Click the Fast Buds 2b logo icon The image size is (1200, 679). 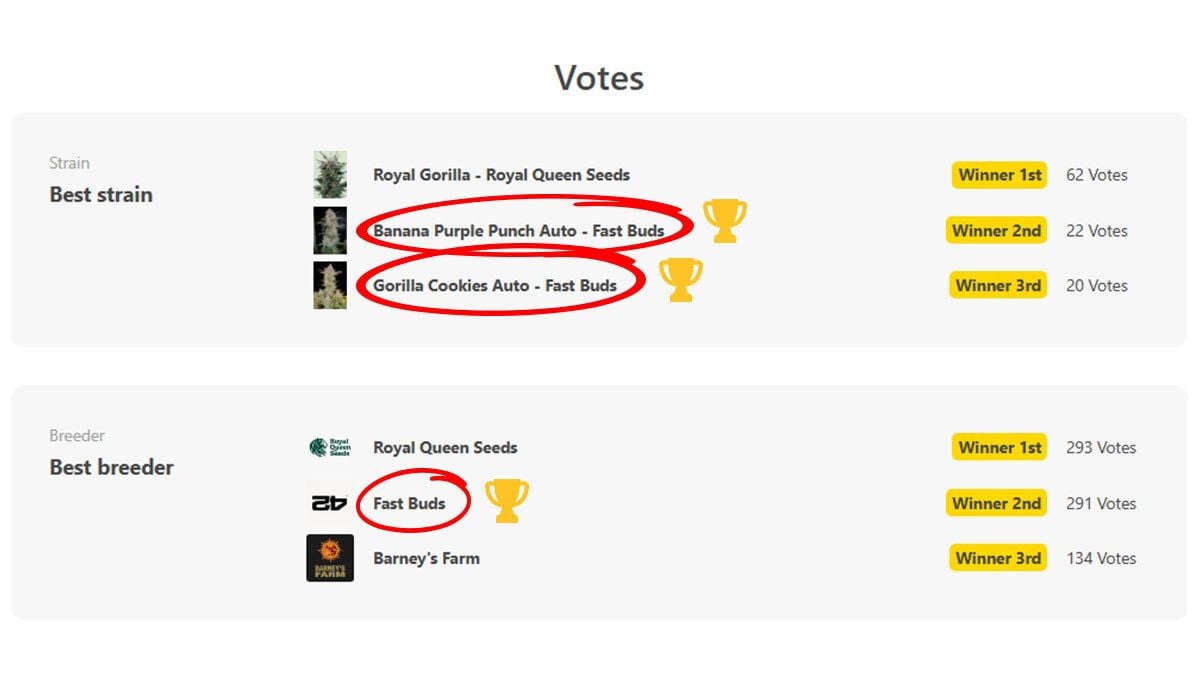pyautogui.click(x=330, y=503)
